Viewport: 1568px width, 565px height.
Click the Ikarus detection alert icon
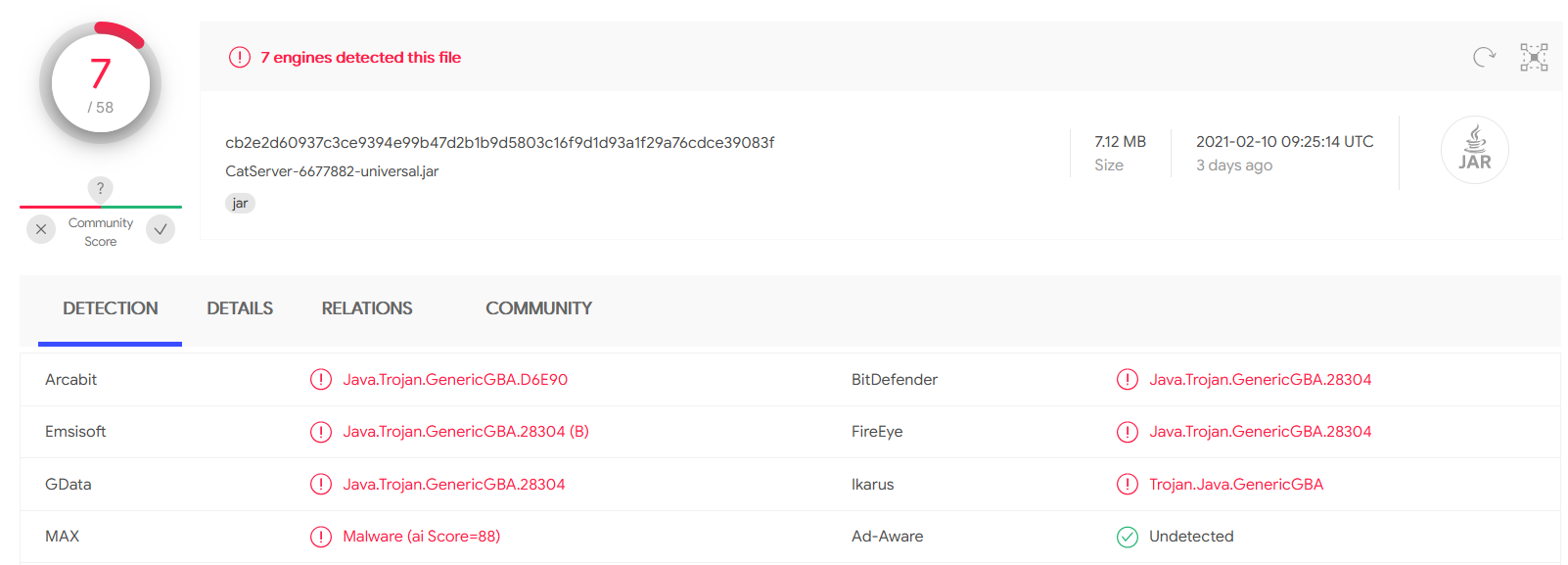click(1129, 484)
